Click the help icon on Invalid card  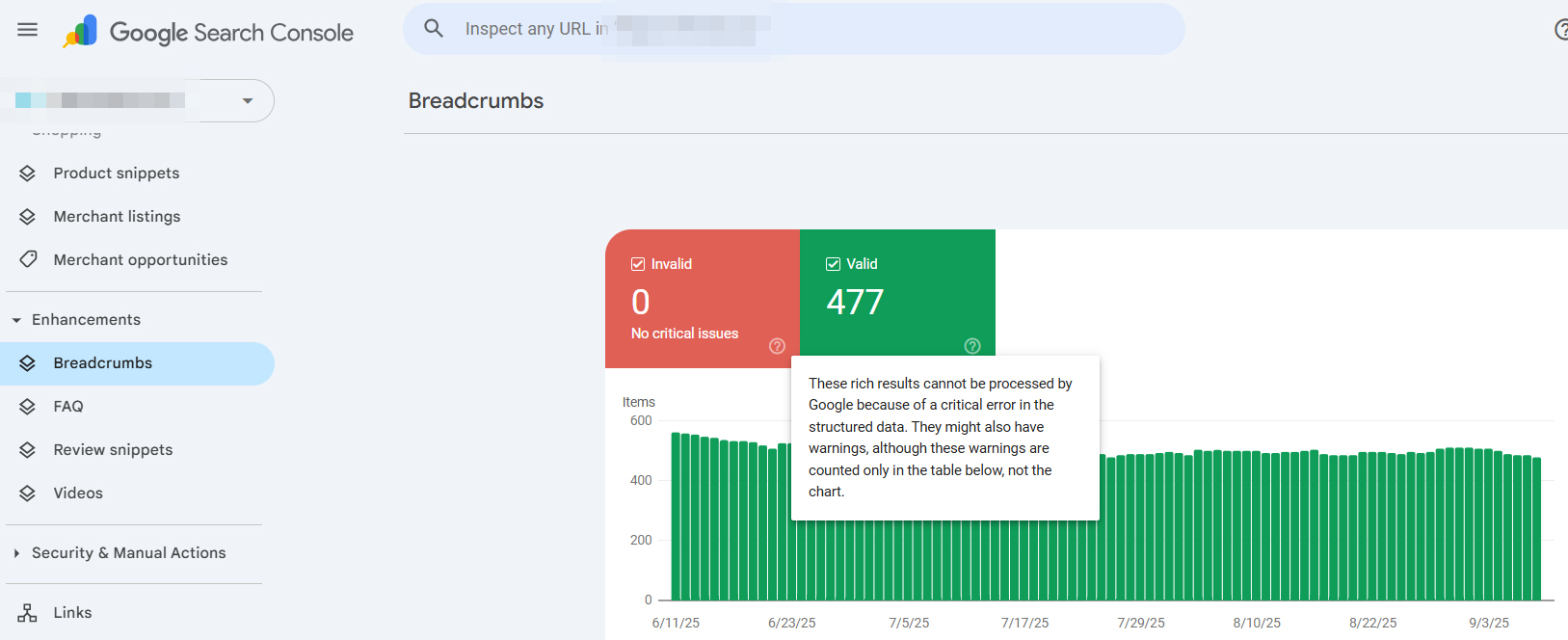tap(777, 346)
